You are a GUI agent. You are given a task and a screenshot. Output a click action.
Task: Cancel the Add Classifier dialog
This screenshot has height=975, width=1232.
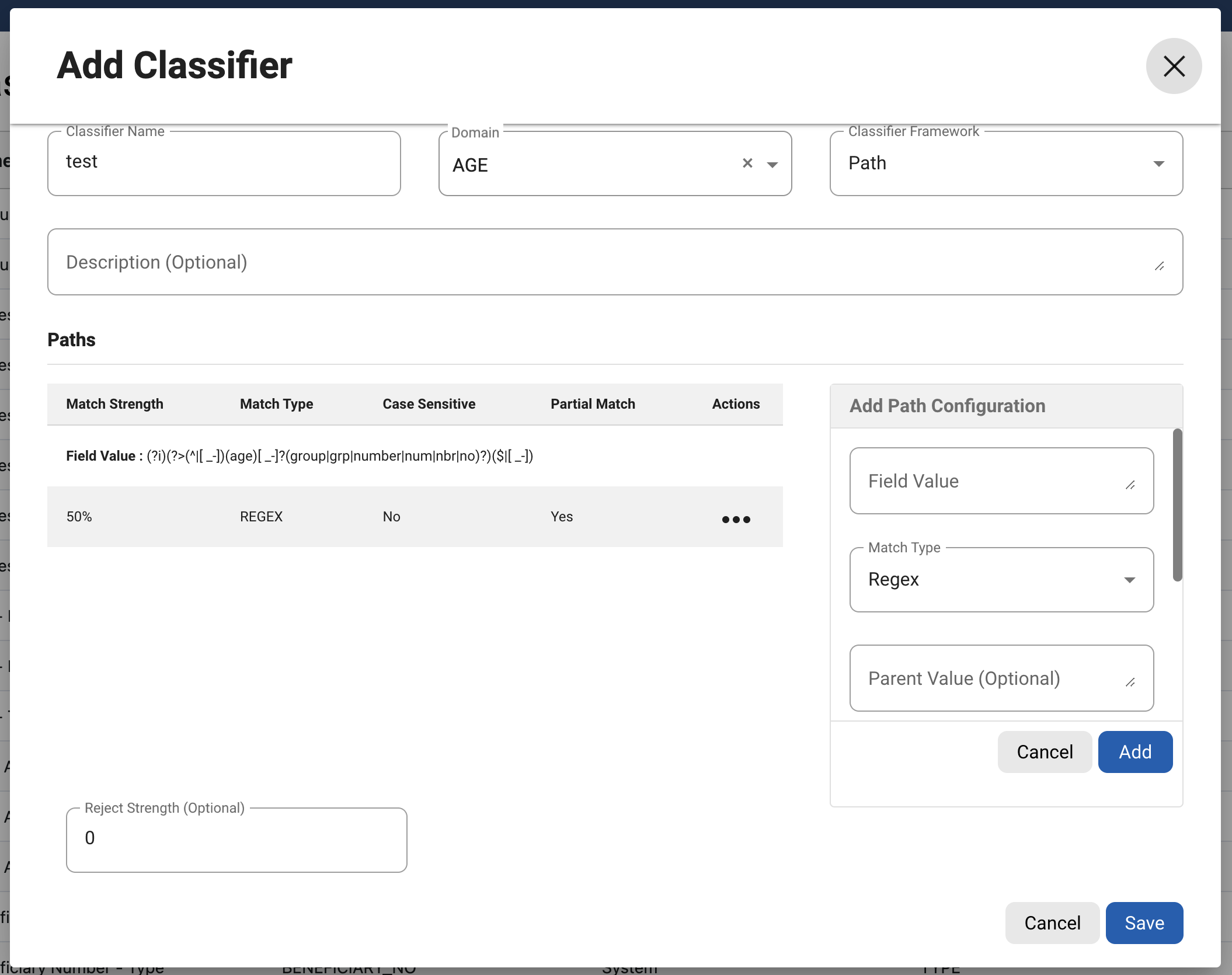point(1052,923)
